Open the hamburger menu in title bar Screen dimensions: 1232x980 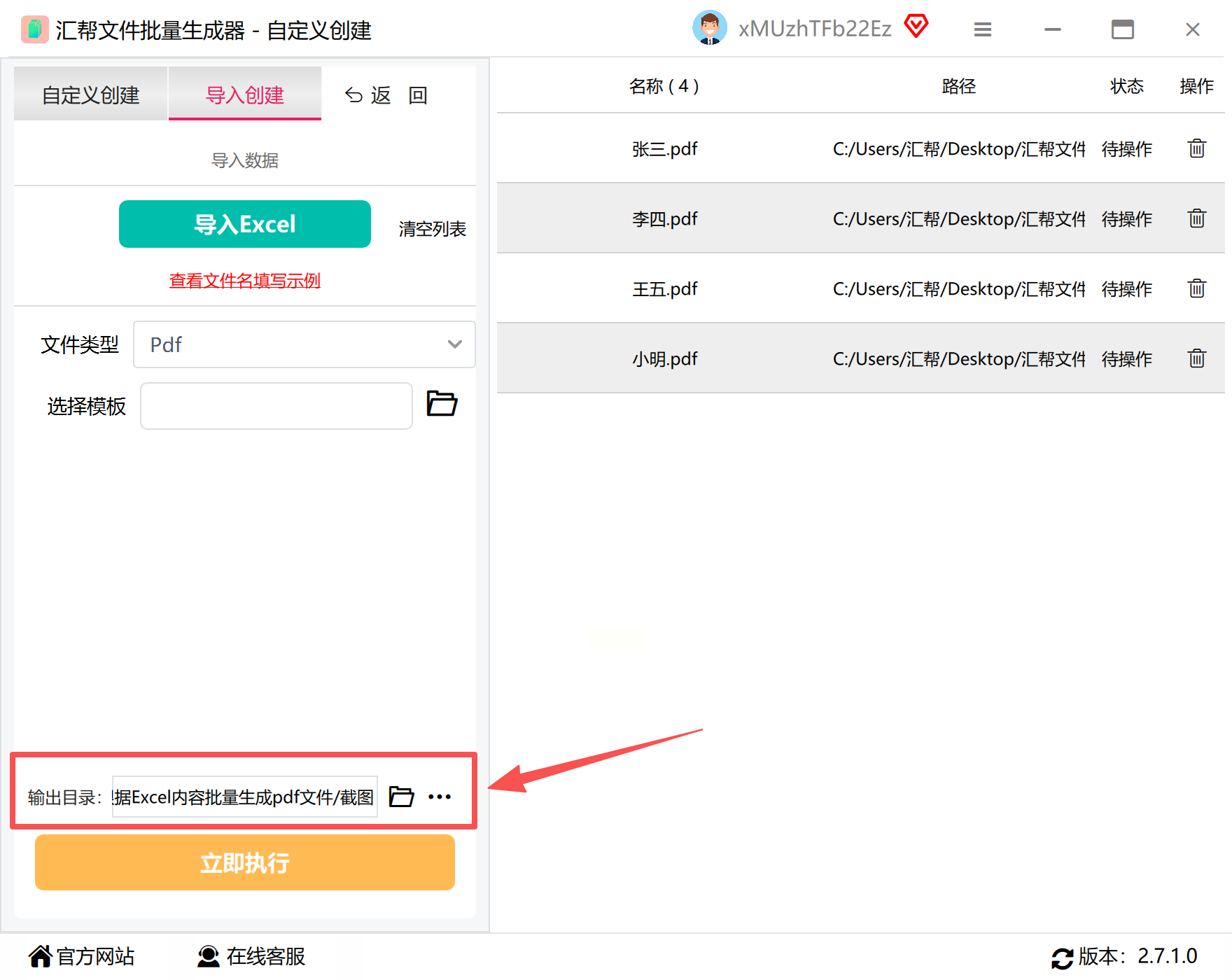tap(983, 29)
